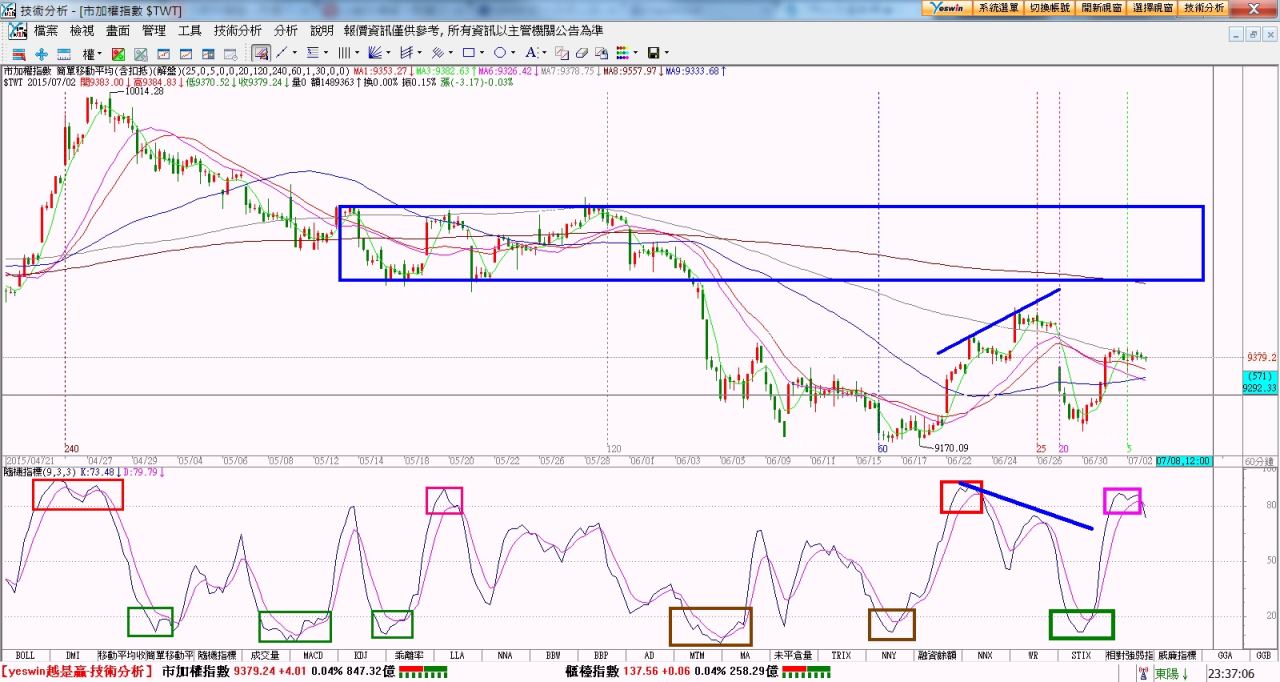The image size is (1280, 682).
Task: Switch to the KDJ indicator tab
Action: click(360, 655)
